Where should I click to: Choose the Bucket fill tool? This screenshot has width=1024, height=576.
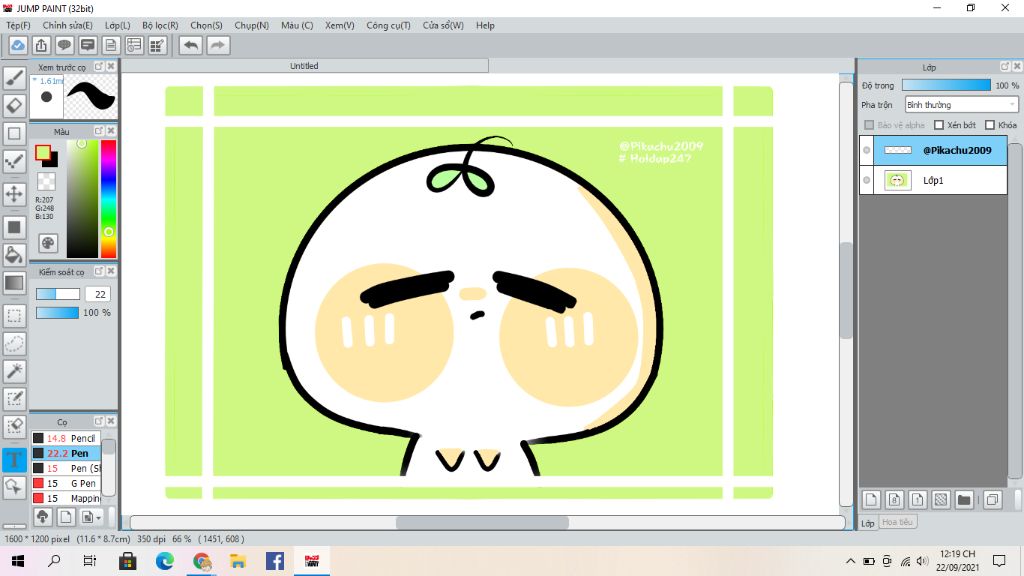click(x=14, y=255)
